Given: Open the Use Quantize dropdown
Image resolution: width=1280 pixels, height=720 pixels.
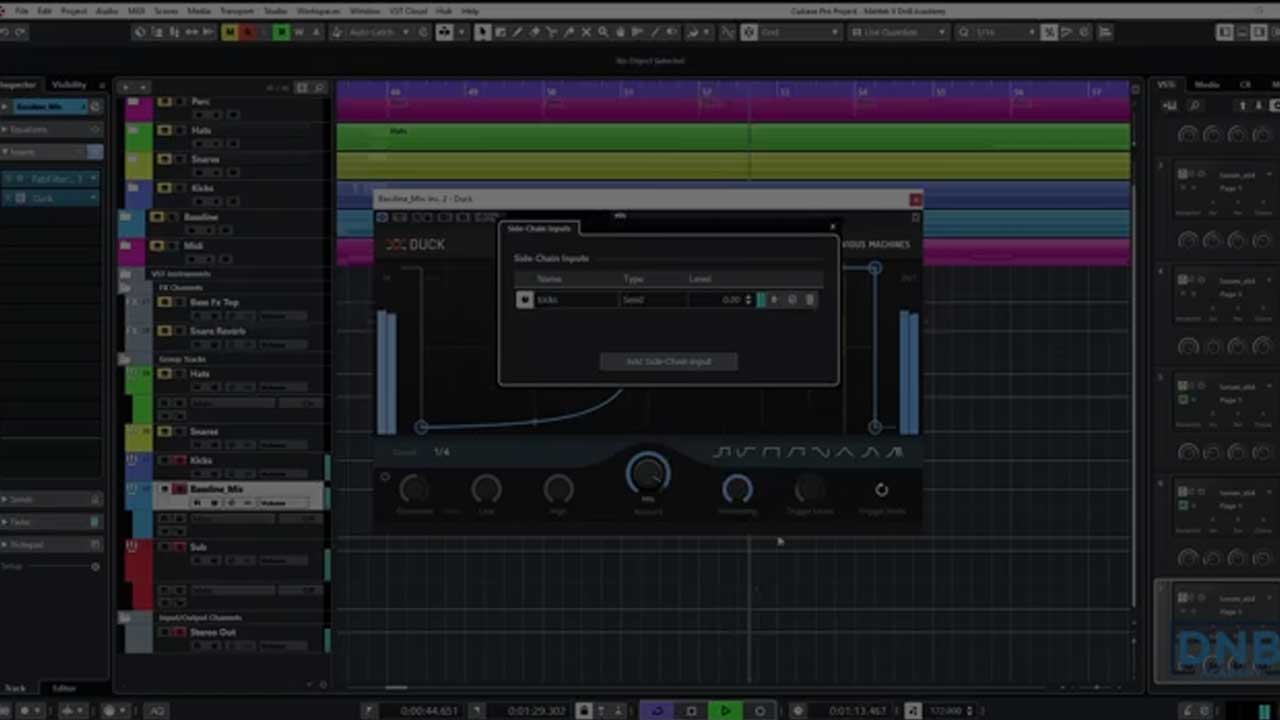Looking at the screenshot, I should [897, 32].
